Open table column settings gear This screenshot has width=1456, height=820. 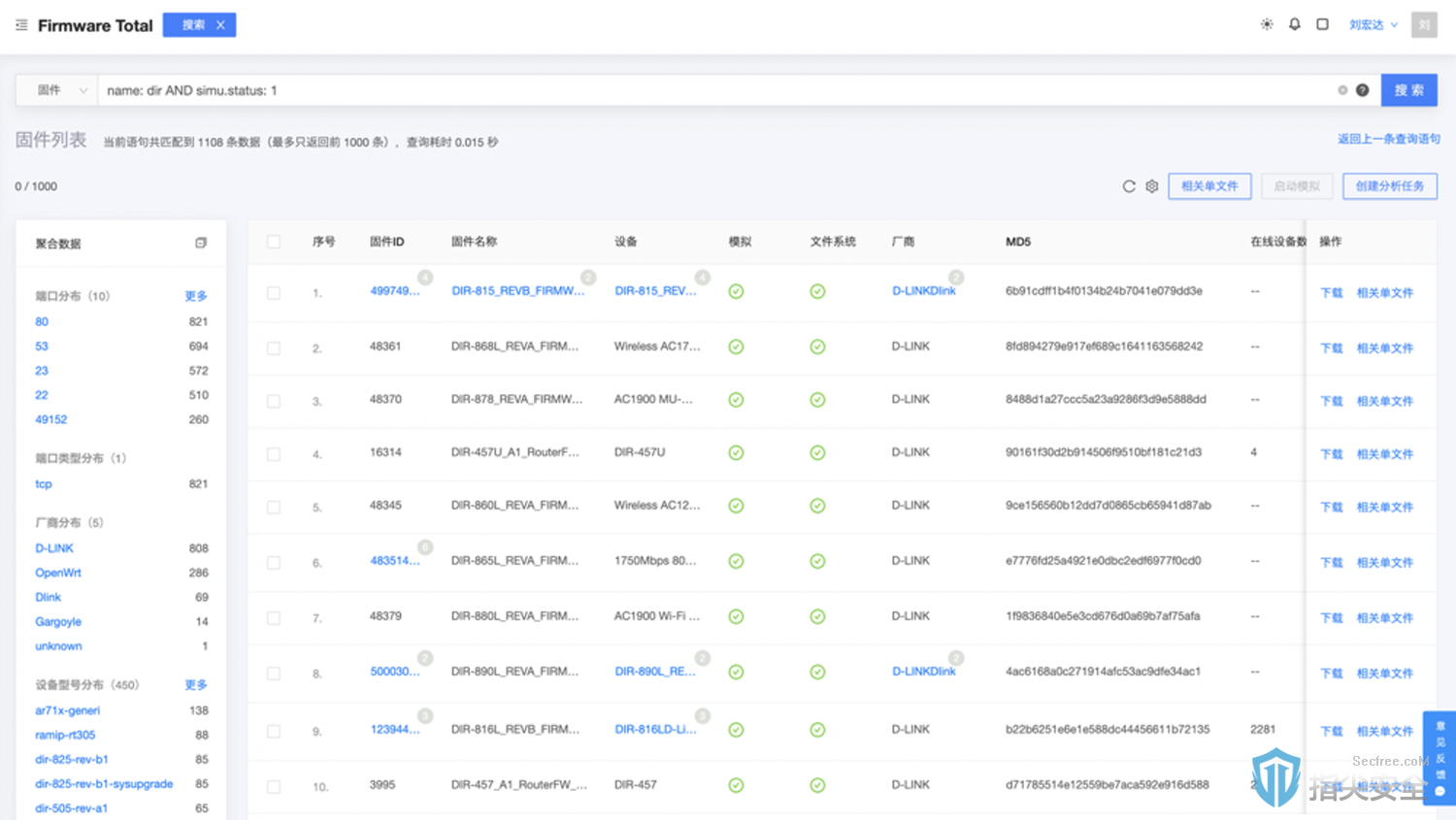point(1152,186)
